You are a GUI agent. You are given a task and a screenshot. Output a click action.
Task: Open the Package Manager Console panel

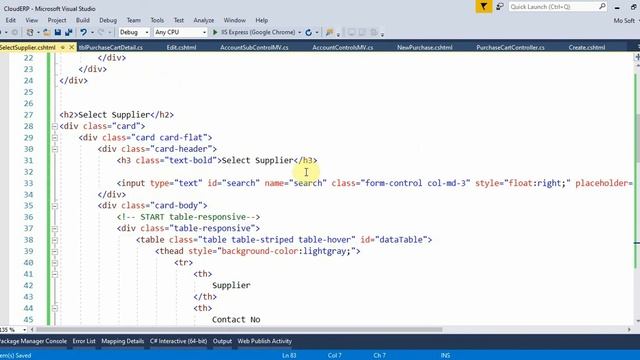pos(33,341)
